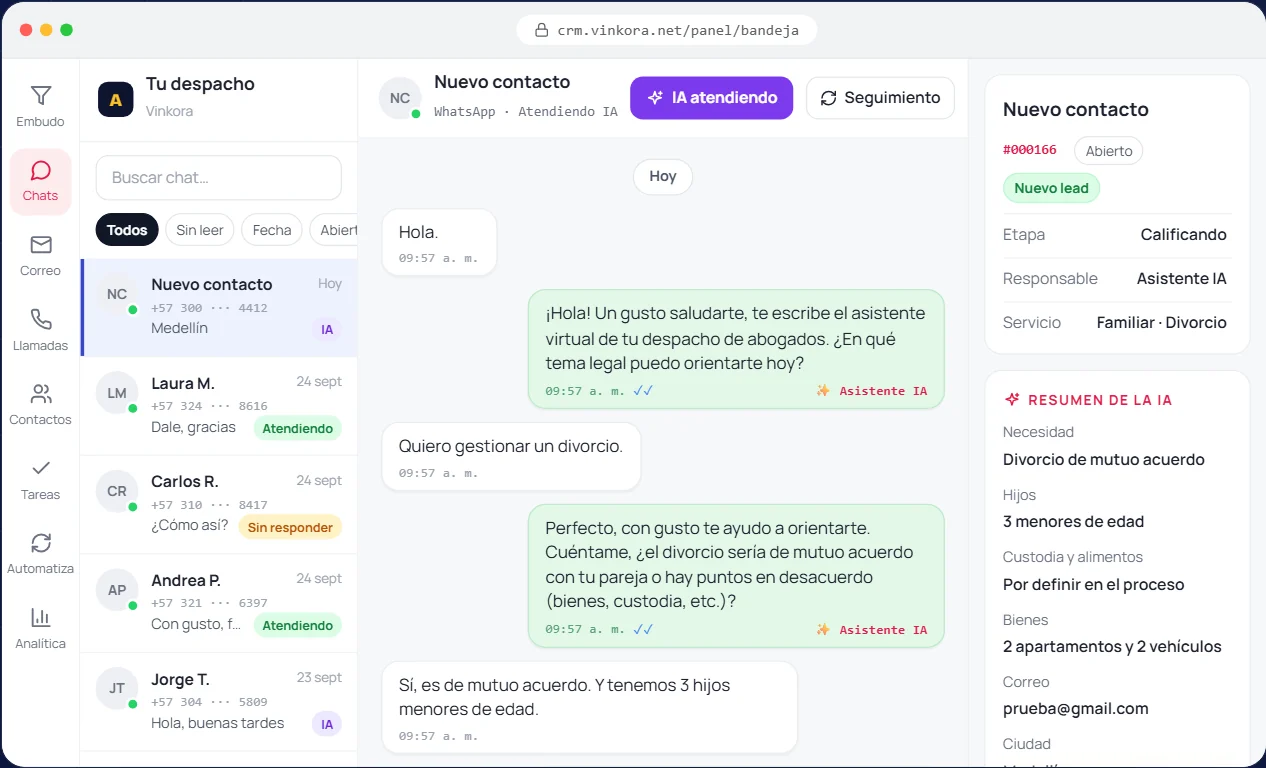Open the Contactos people icon

[x=40, y=394]
